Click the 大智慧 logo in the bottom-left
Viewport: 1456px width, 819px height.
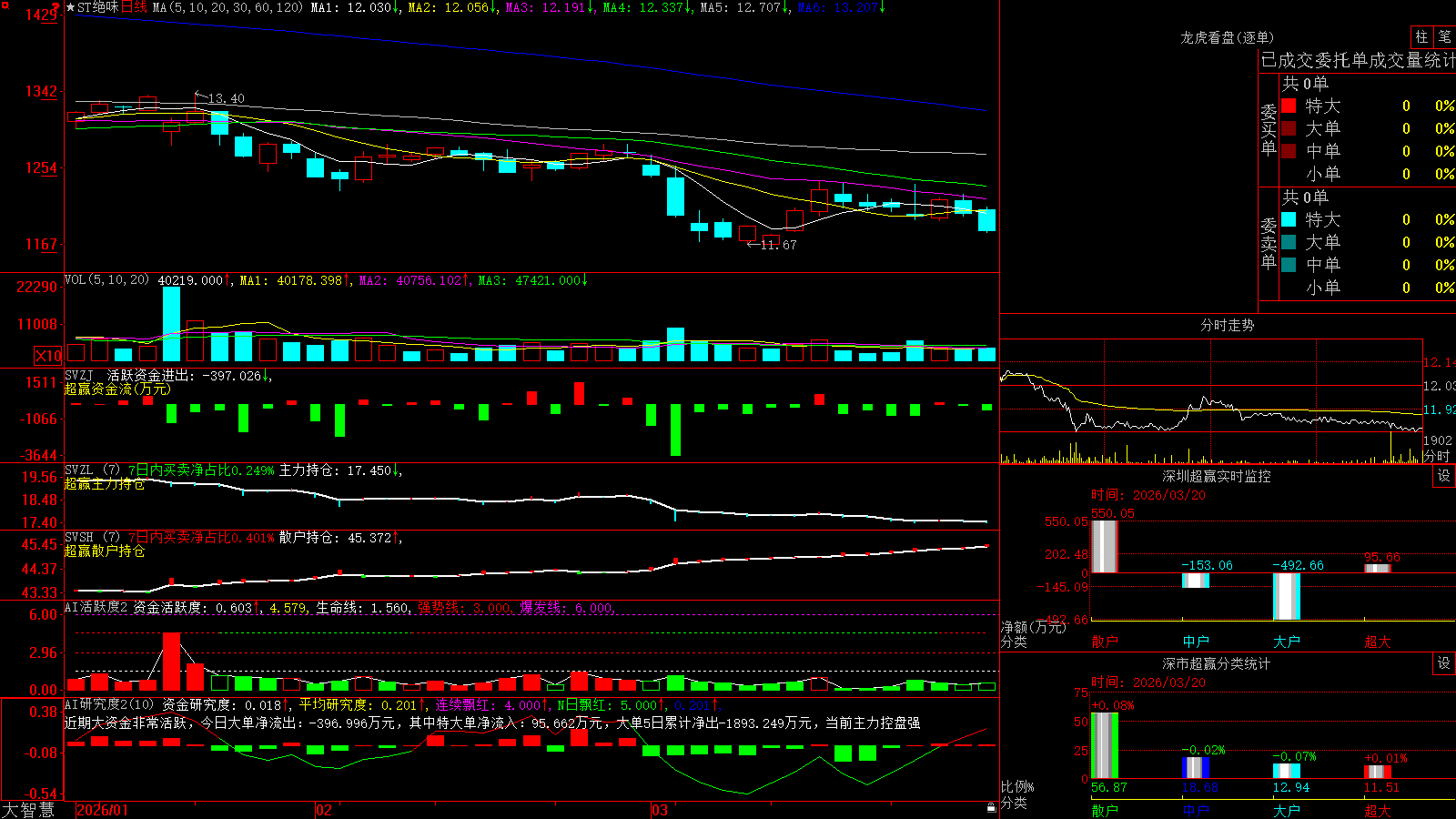point(28,810)
